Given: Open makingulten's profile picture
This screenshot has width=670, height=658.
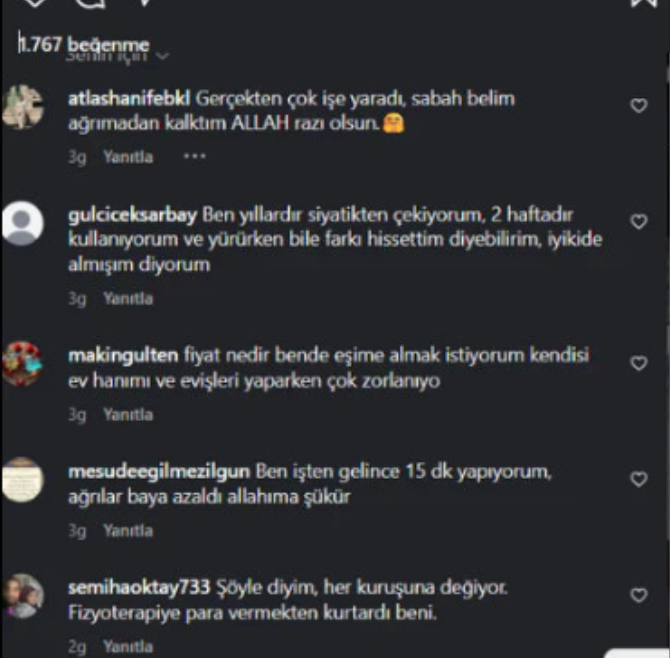Looking at the screenshot, I should point(23,364).
